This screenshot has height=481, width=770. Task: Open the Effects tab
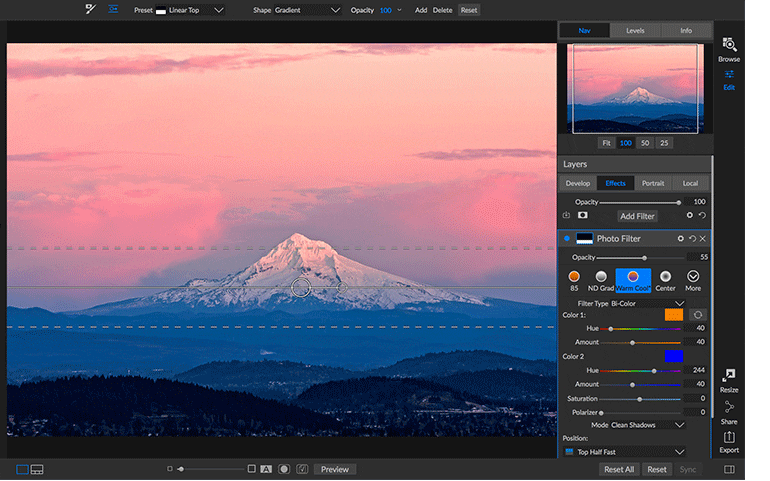[615, 183]
